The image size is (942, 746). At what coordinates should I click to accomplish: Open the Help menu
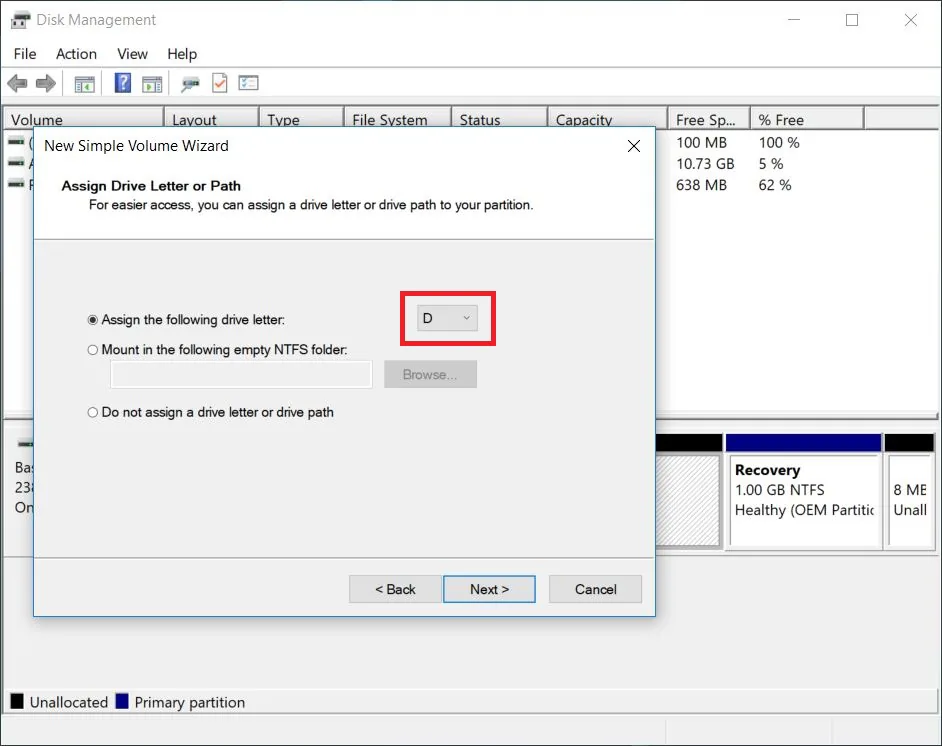(x=182, y=54)
